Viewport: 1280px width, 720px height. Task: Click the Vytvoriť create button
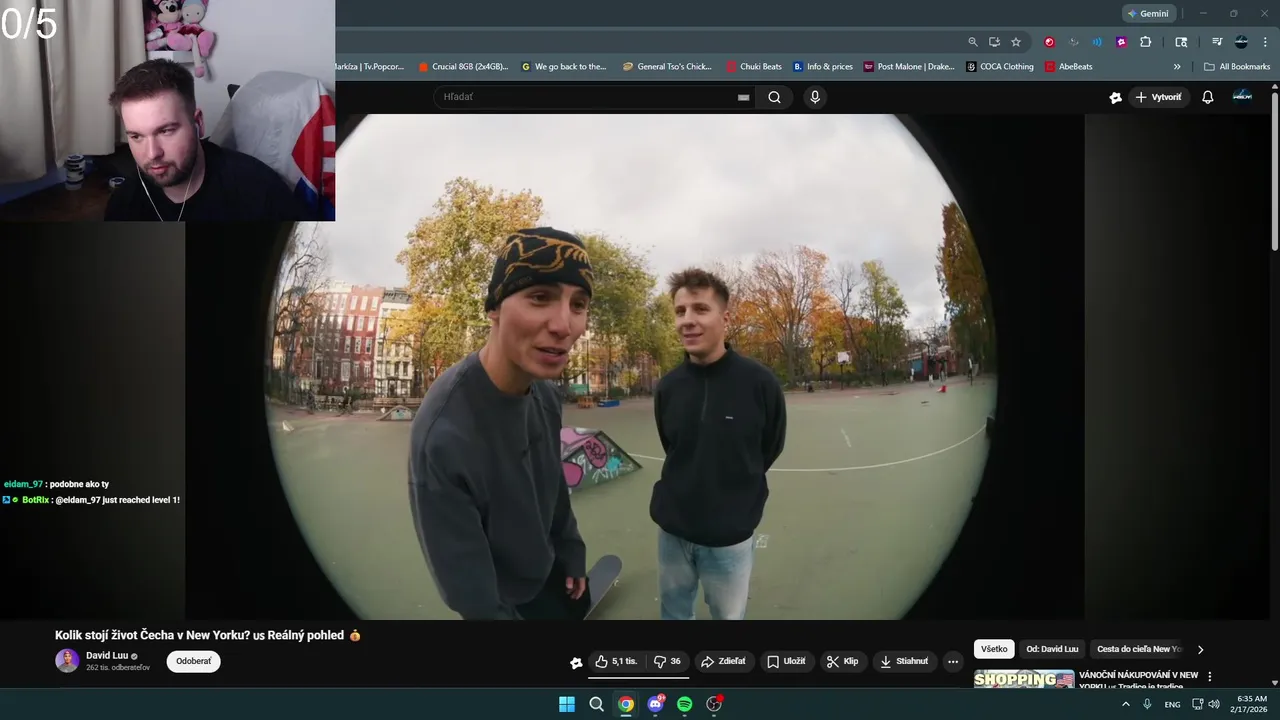[x=1158, y=97]
